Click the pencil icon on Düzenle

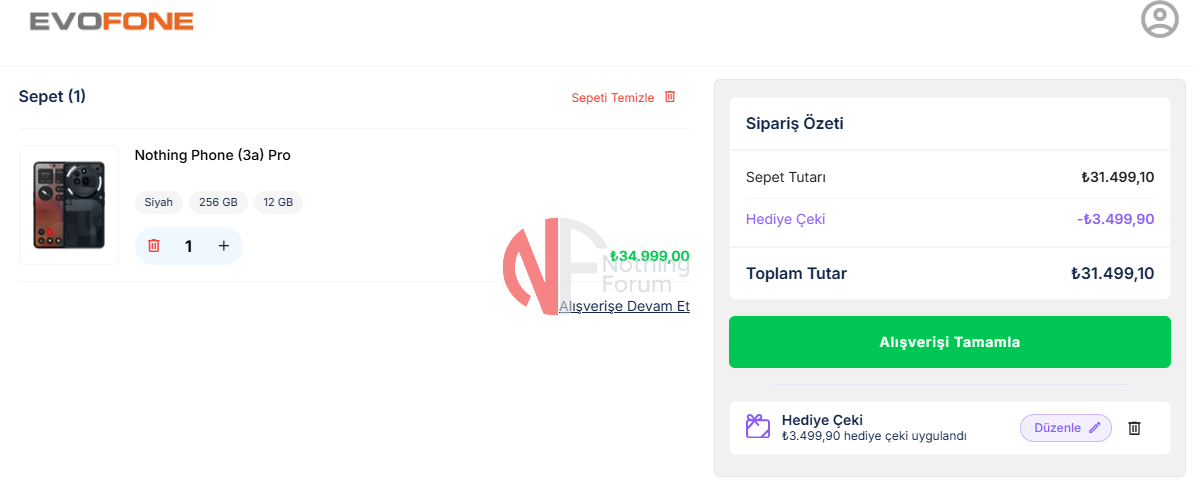click(x=1095, y=428)
